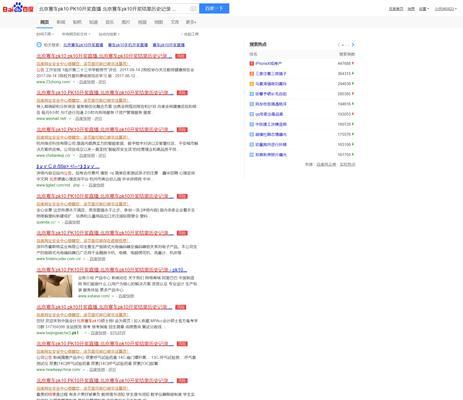Click the next arrow in 搜索热点 panel
The image size is (463, 400).
pyautogui.click(x=352, y=45)
